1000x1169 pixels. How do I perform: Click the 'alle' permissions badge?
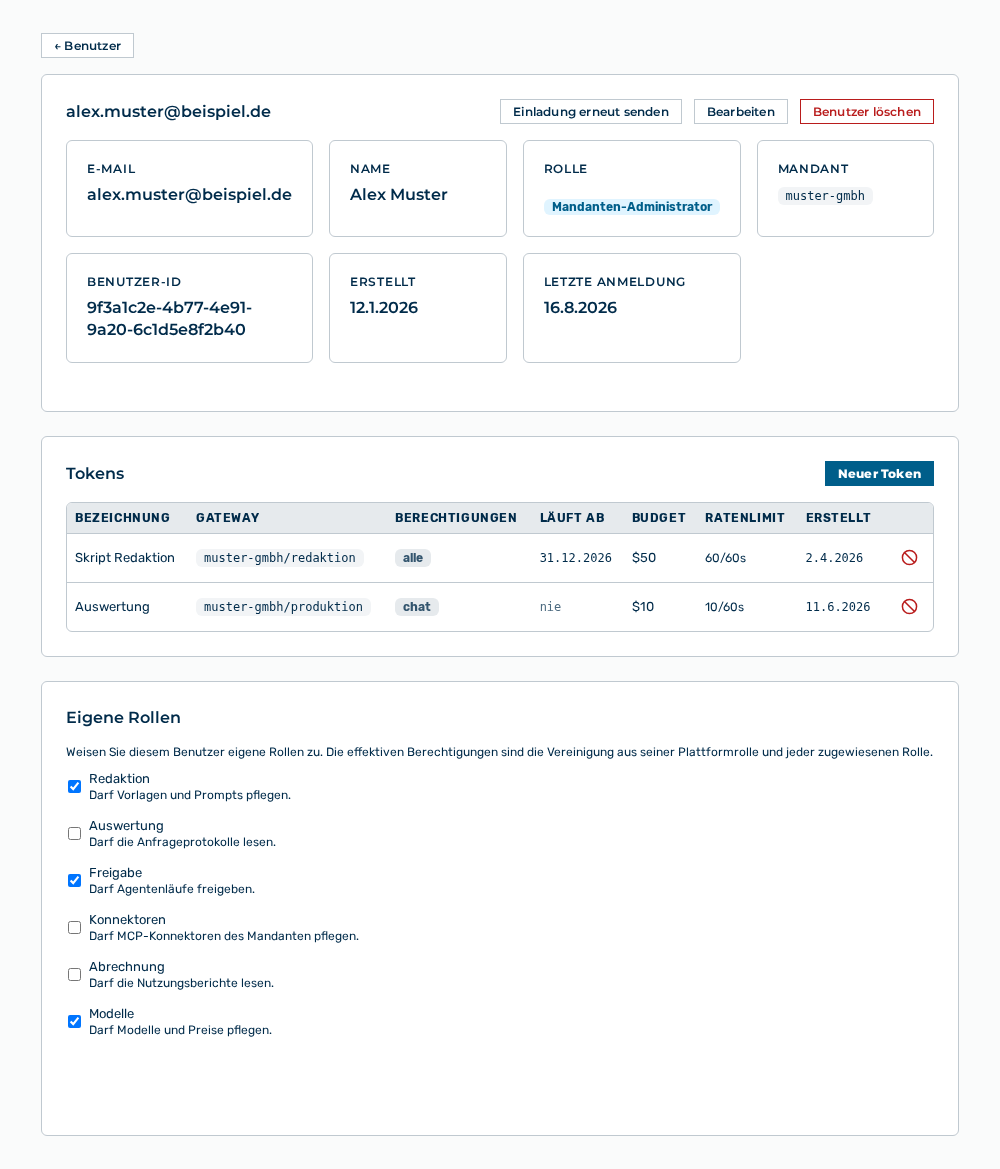[413, 558]
